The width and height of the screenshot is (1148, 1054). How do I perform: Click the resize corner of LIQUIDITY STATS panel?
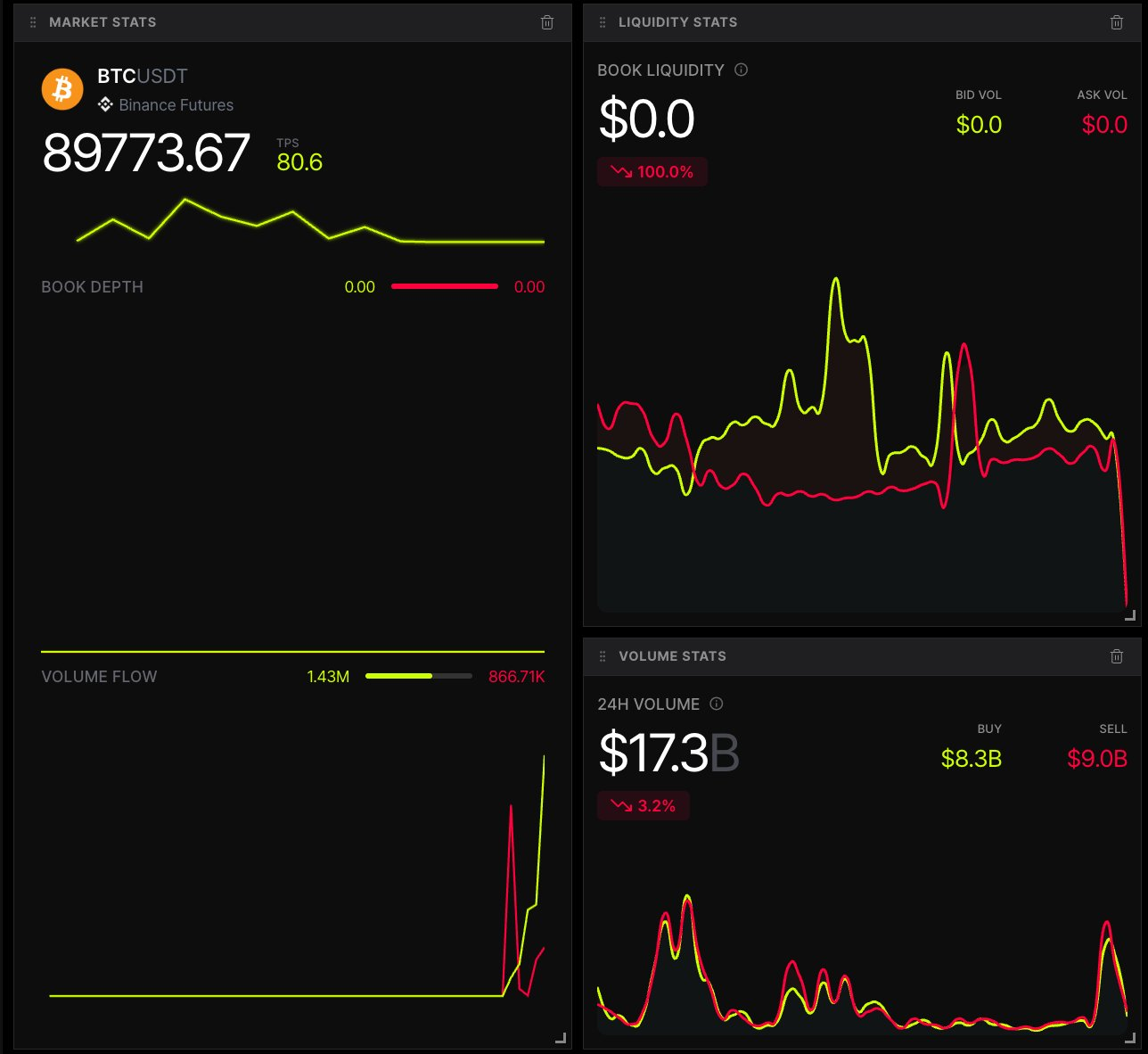pos(1129,614)
